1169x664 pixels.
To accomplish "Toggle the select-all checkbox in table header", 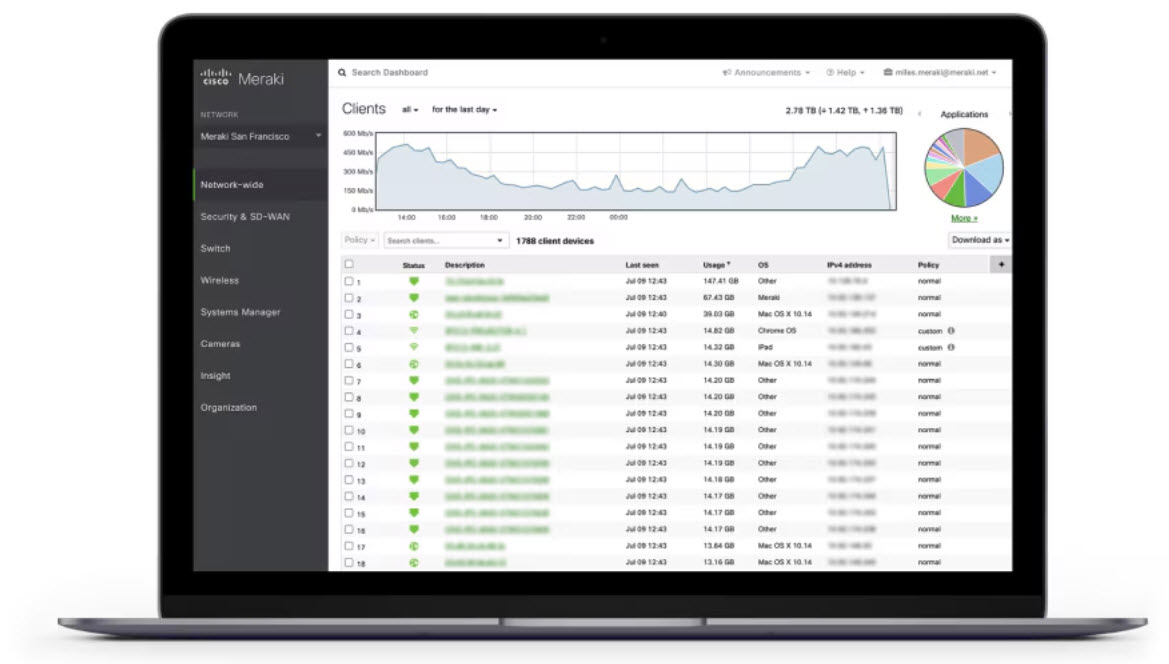I will tap(349, 265).
